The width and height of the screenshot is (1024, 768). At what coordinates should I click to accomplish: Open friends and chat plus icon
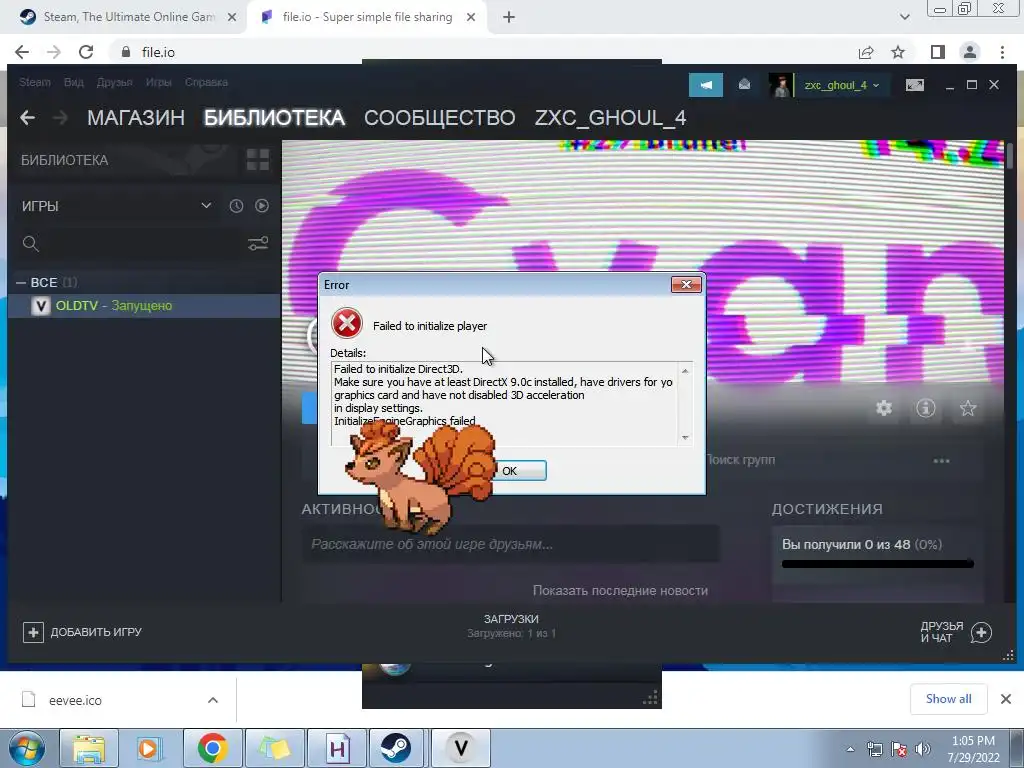[982, 632]
